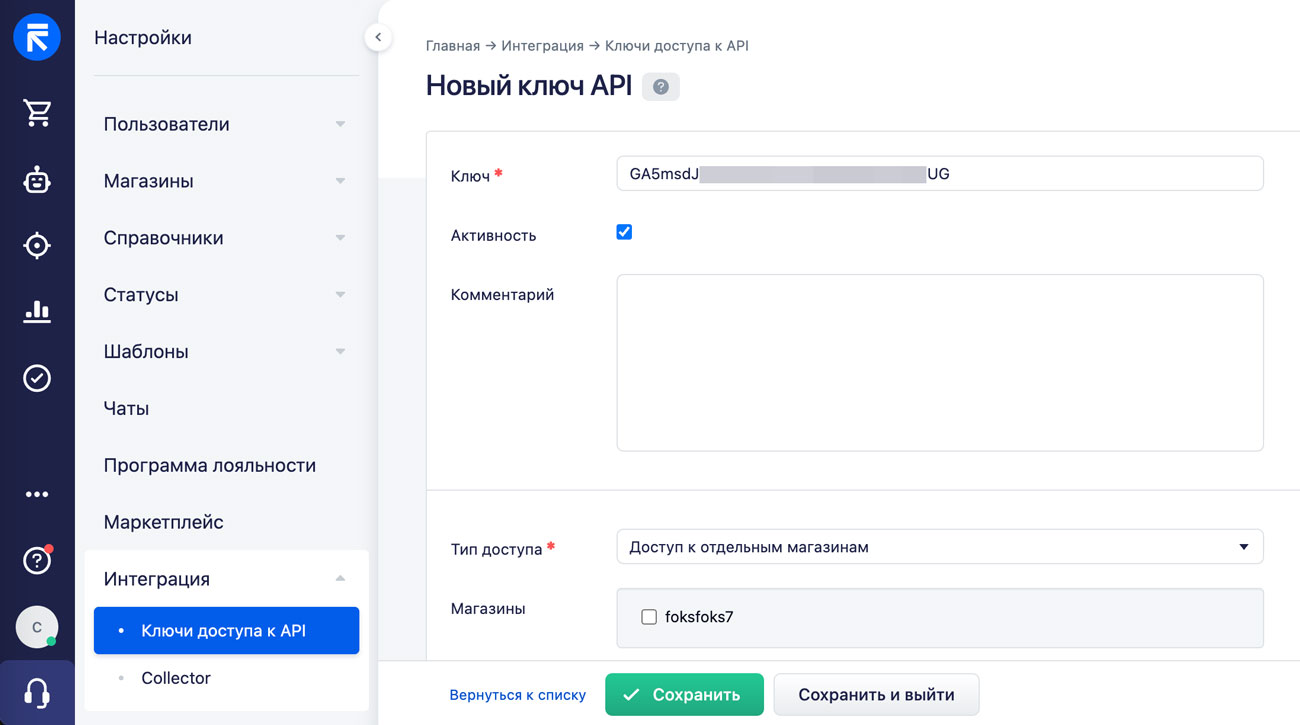The width and height of the screenshot is (1300, 725).
Task: Click the Вернуться к списку link
Action: 517,695
